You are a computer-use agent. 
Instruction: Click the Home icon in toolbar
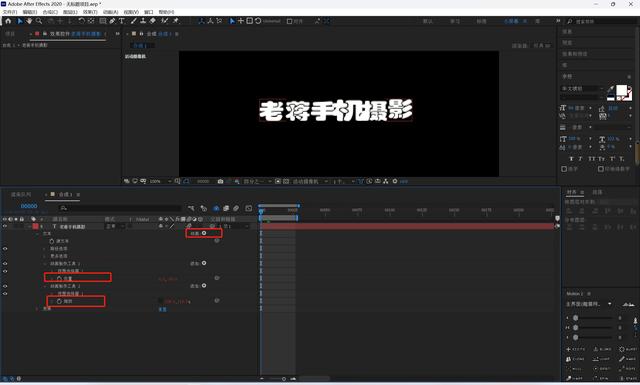(x=8, y=21)
